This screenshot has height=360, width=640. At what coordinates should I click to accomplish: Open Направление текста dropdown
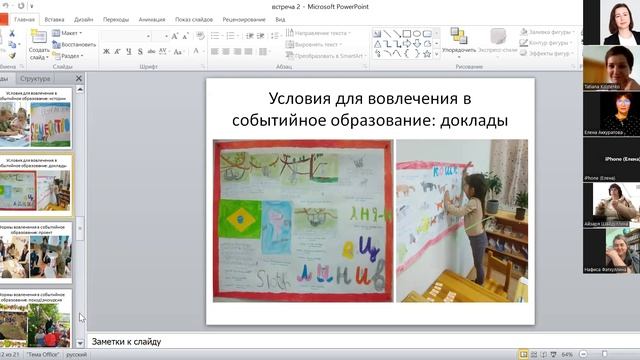pyautogui.click(x=318, y=33)
